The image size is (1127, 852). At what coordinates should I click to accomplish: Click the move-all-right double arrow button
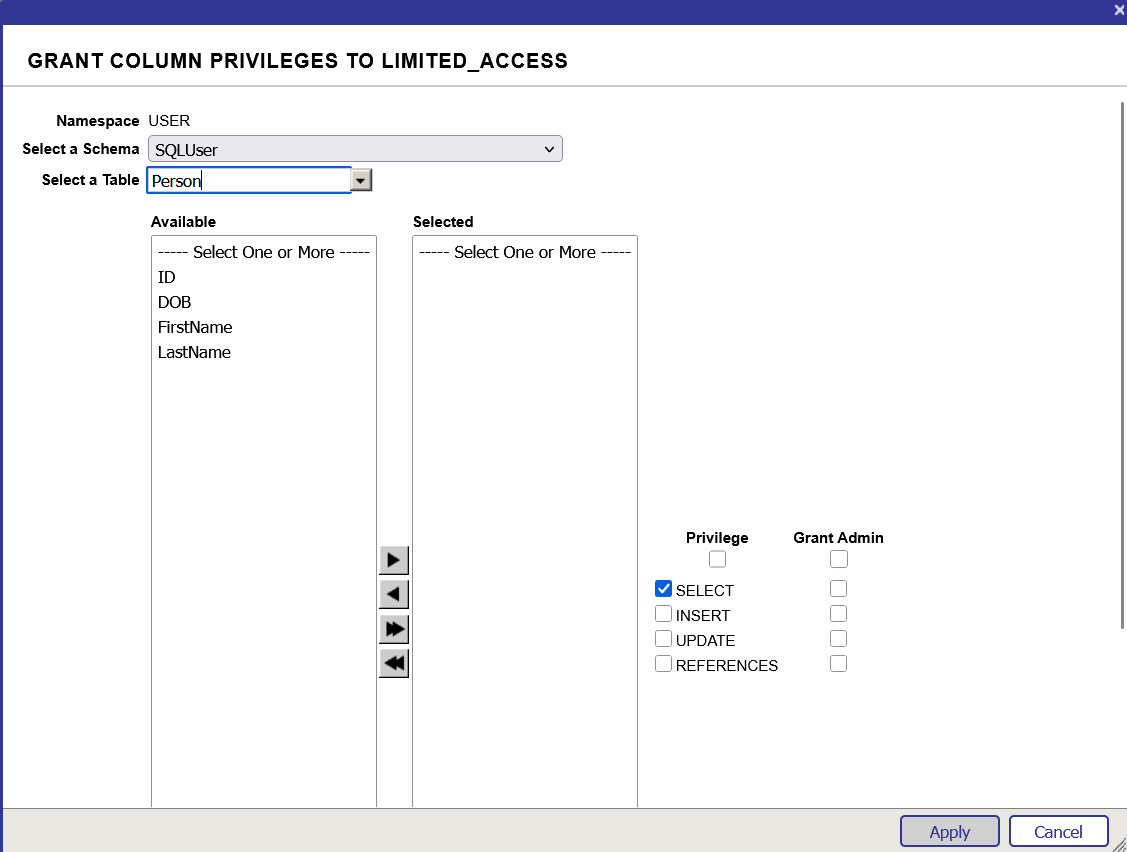click(394, 629)
